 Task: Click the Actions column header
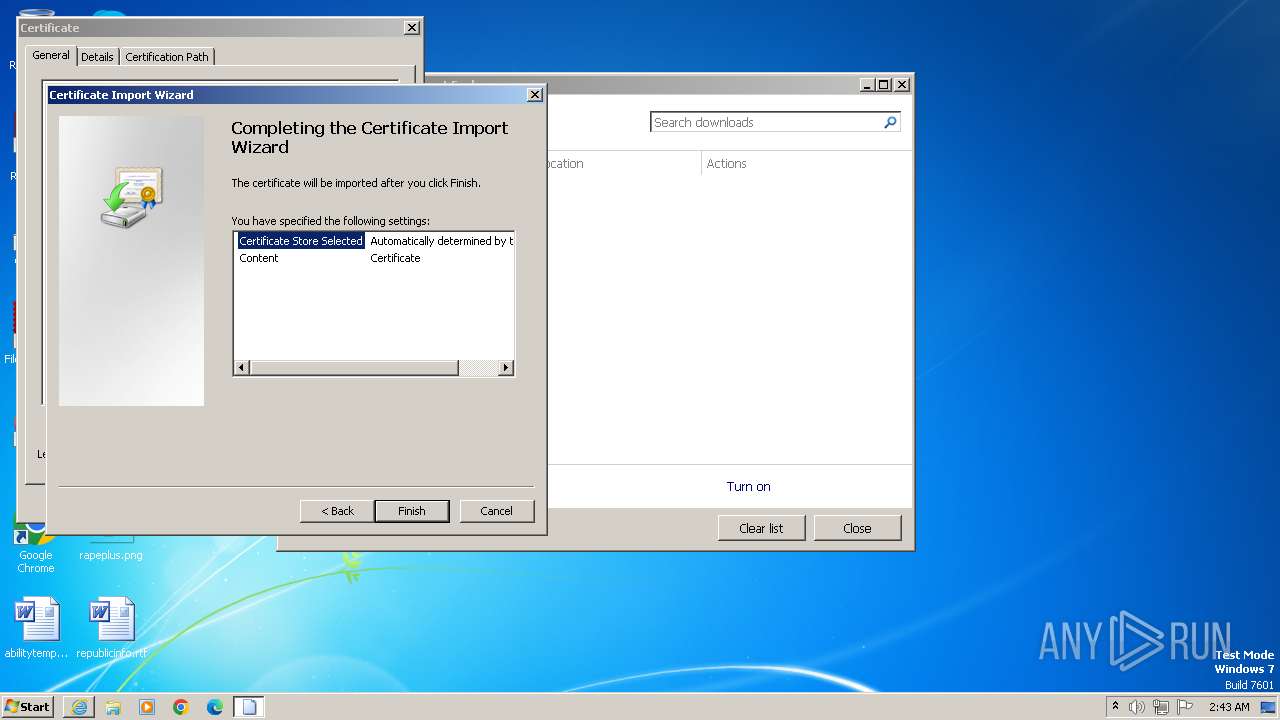727,164
